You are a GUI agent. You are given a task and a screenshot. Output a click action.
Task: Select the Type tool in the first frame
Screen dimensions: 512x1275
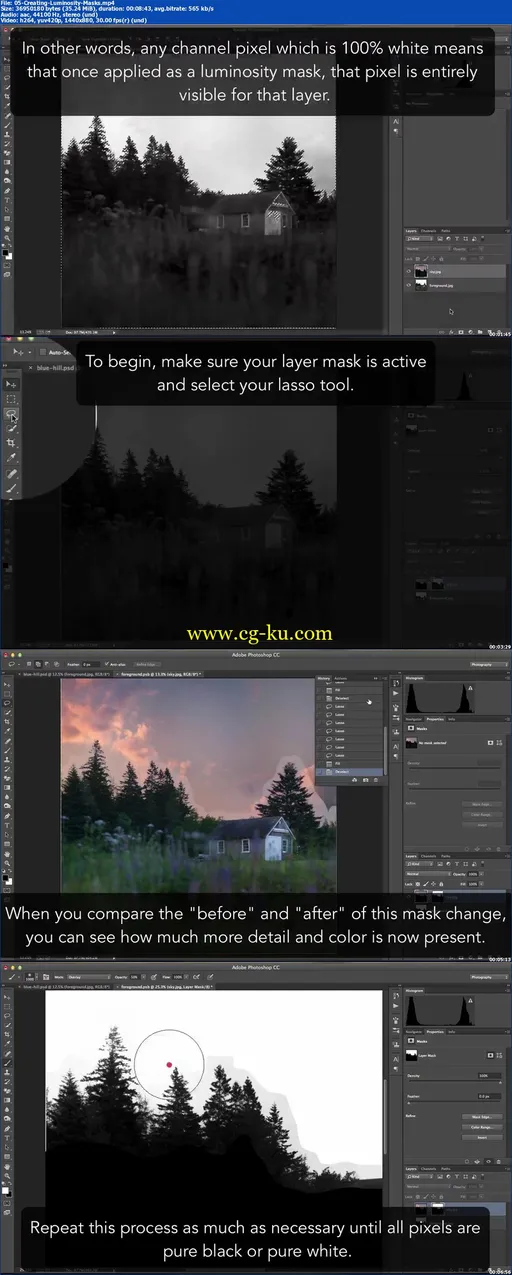(7, 200)
